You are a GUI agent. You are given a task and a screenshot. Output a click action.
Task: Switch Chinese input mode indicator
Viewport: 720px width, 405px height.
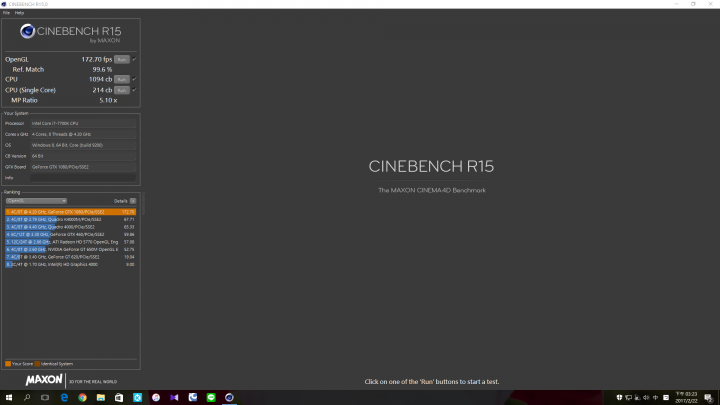click(655, 398)
